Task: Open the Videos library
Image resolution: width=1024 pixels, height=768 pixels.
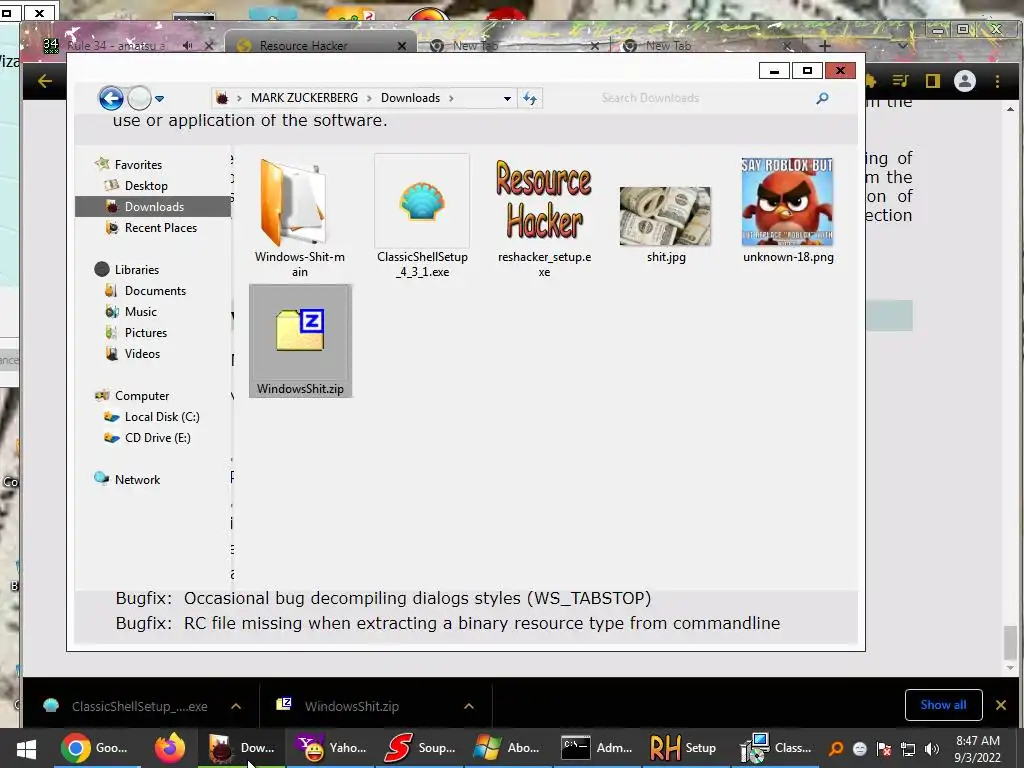Action: [142, 353]
